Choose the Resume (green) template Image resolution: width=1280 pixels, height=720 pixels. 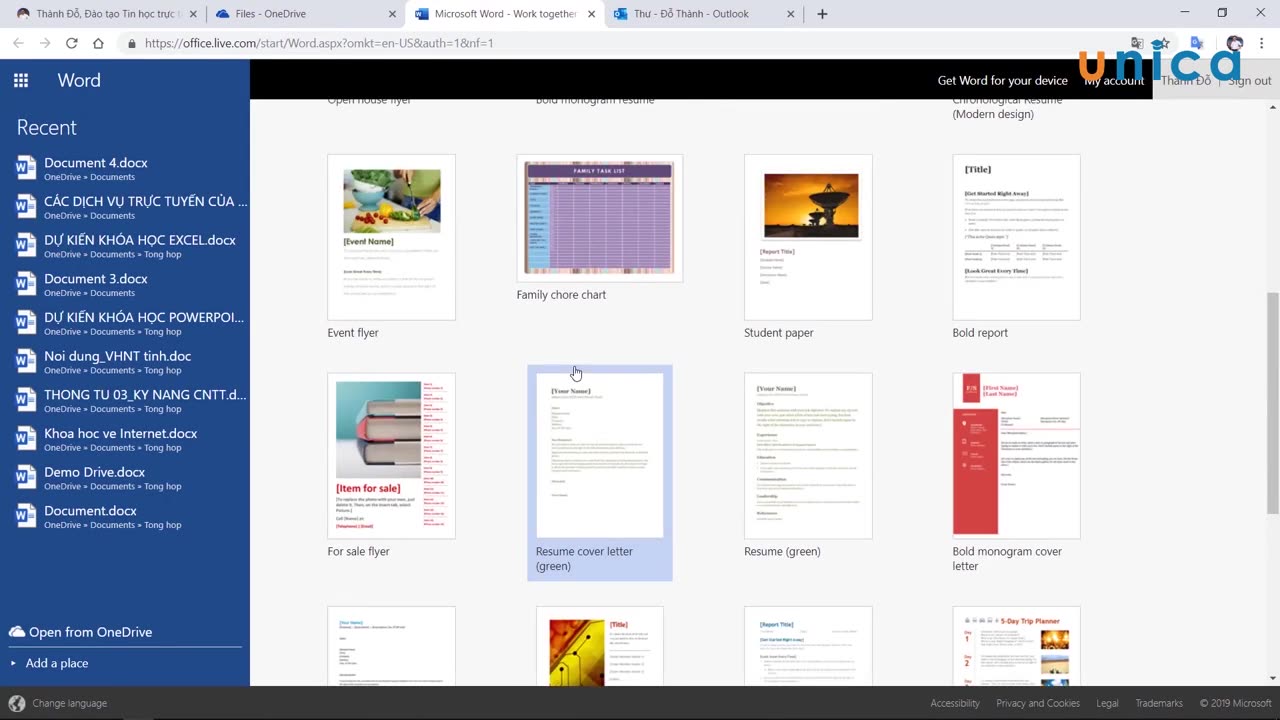point(808,456)
